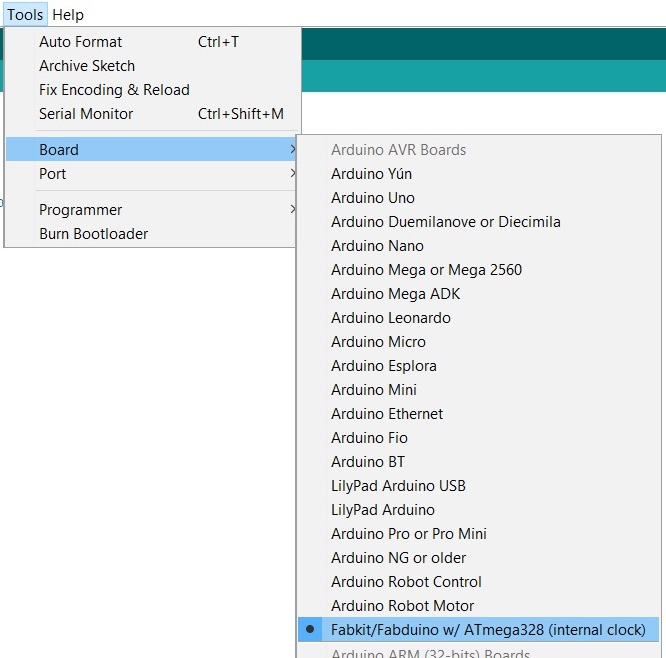Select LilyPad Arduino USB board
Image resolution: width=666 pixels, height=658 pixels.
[398, 486]
